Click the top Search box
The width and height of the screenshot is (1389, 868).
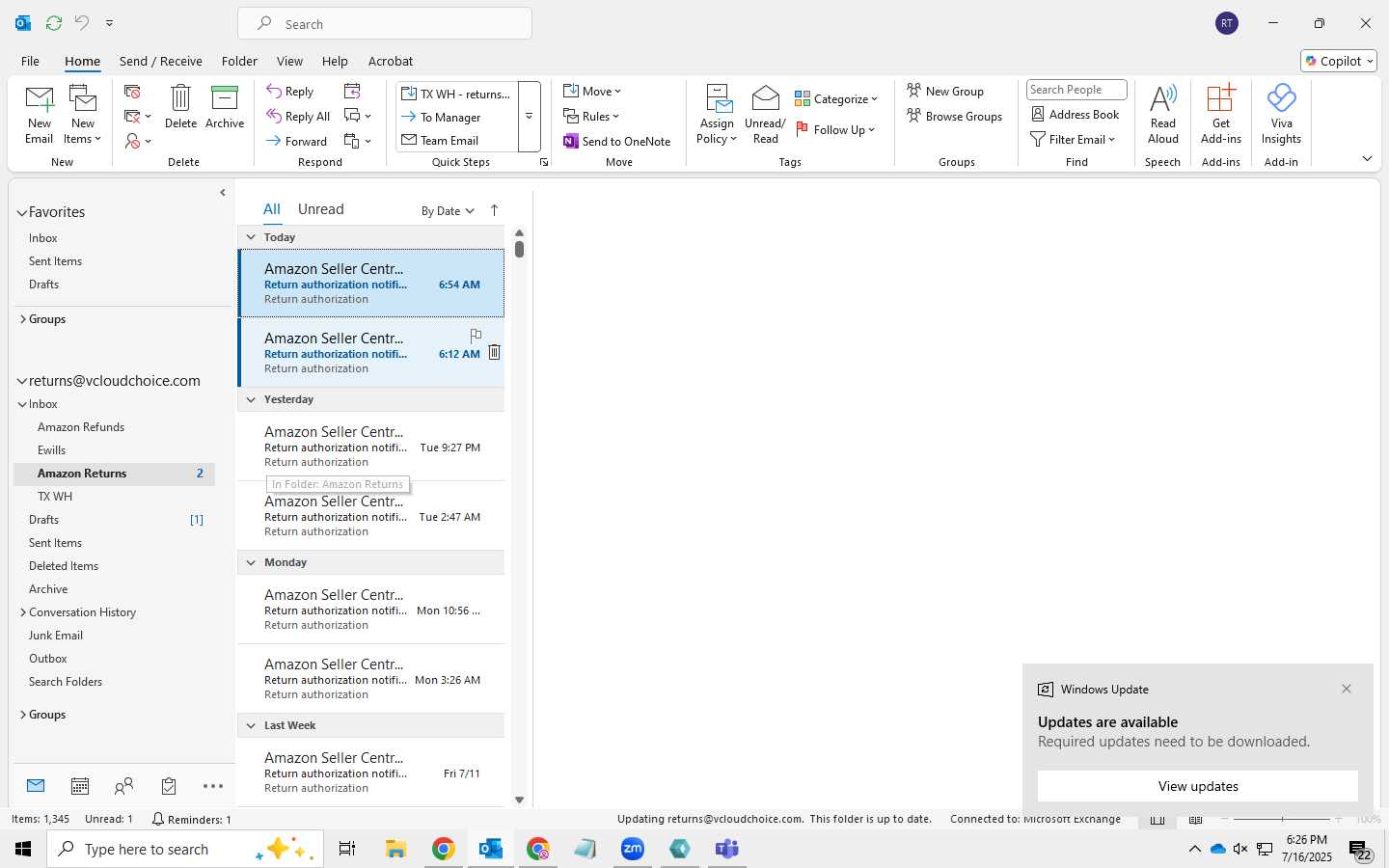pos(385,24)
